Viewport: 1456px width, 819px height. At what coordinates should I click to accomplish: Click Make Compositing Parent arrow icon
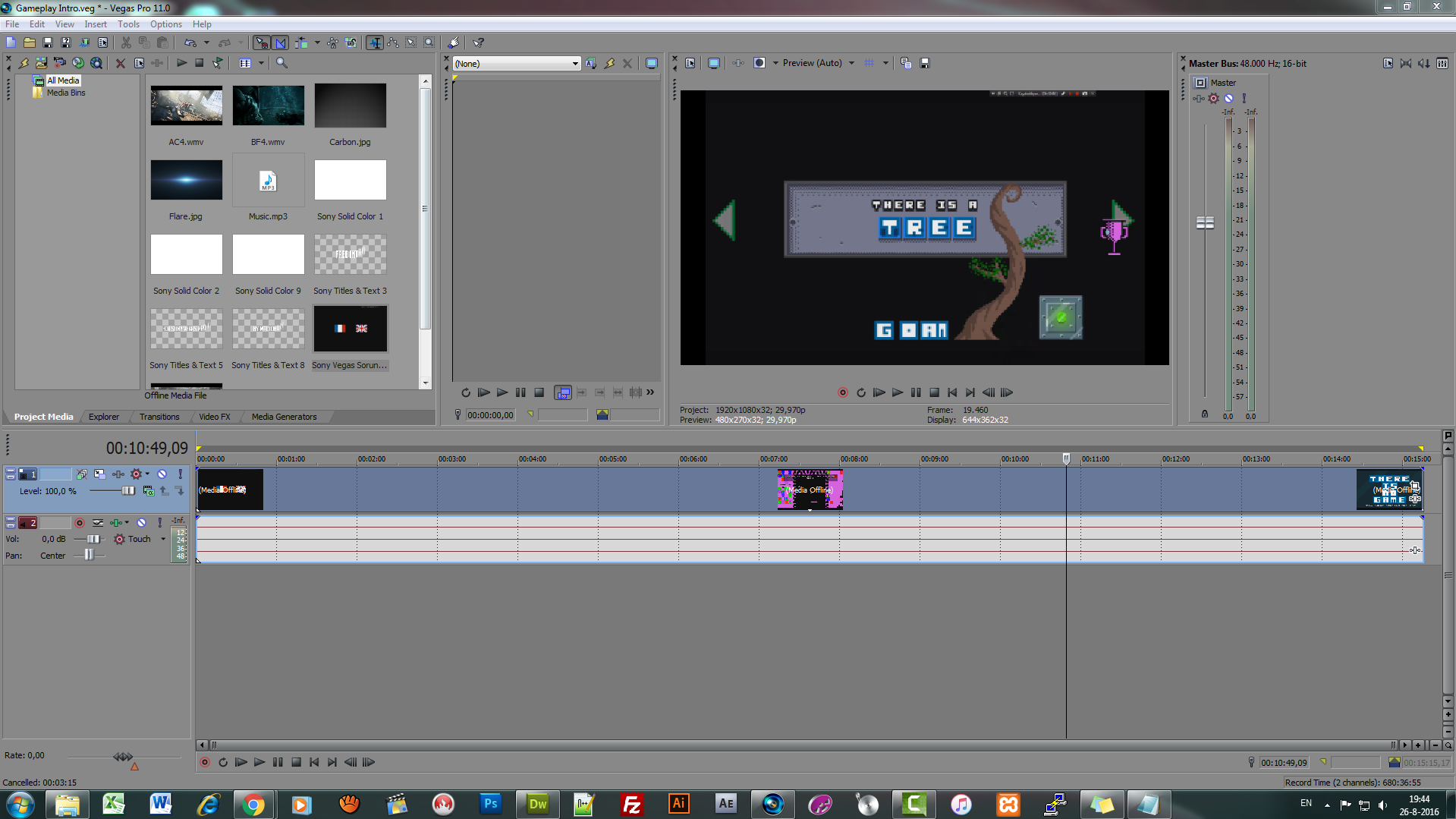click(x=165, y=491)
